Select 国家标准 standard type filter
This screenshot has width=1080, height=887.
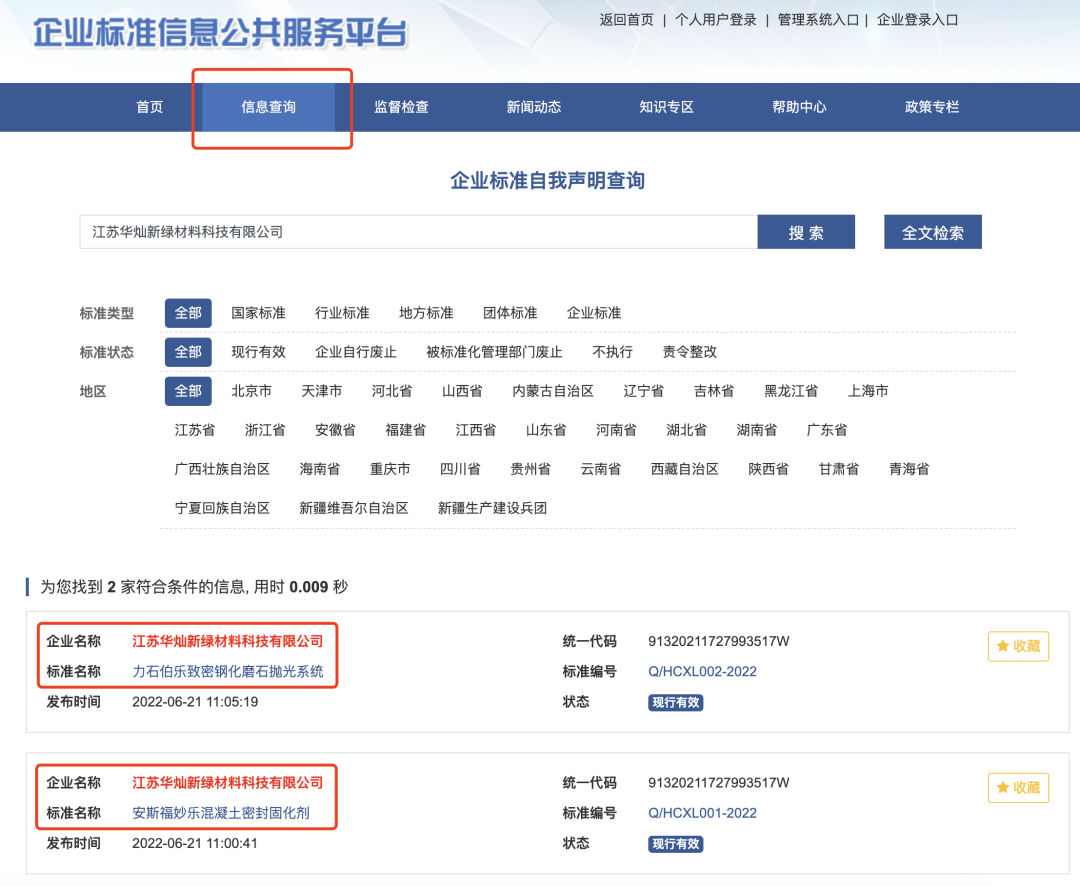pos(258,313)
